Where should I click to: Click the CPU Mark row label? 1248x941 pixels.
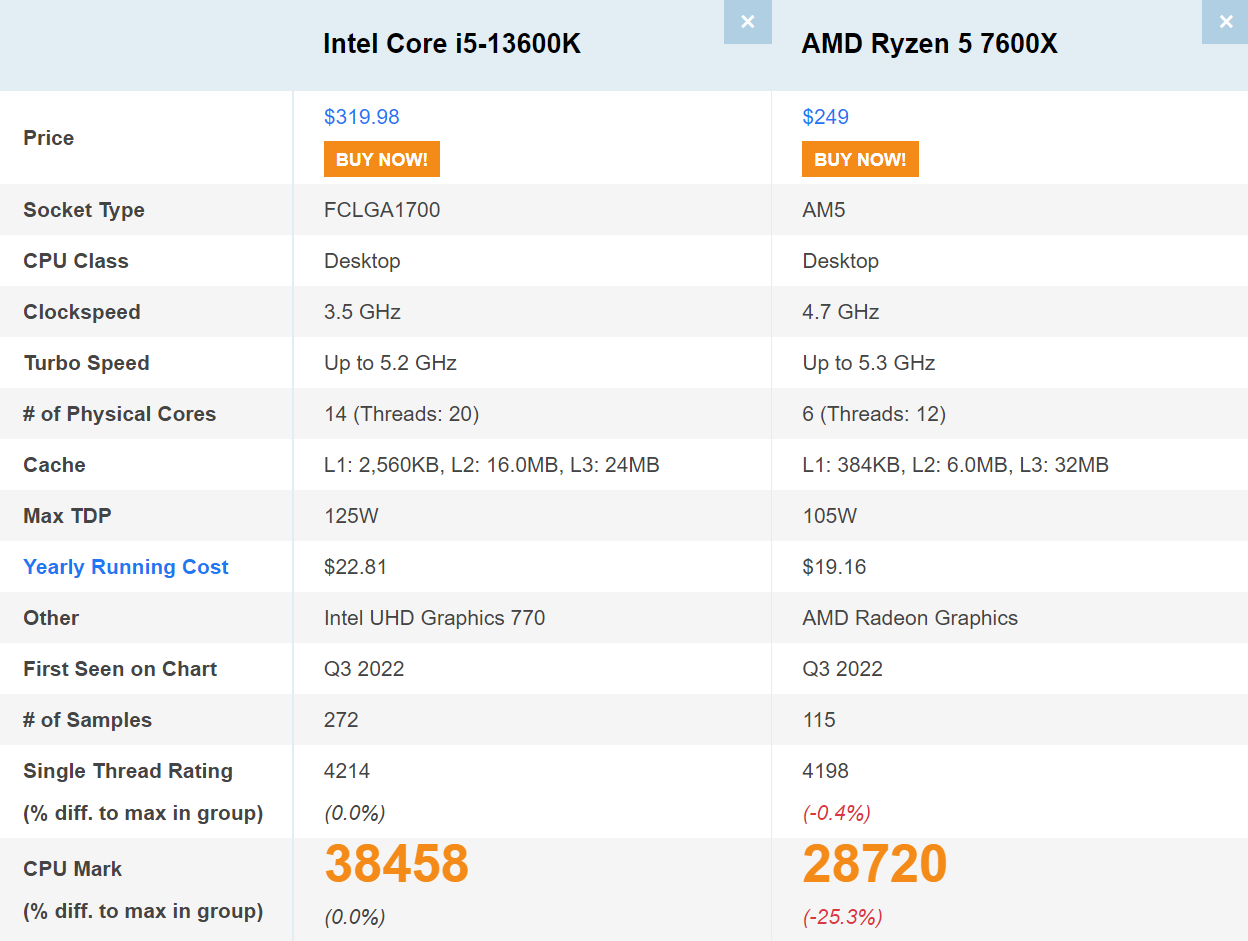(x=73, y=869)
